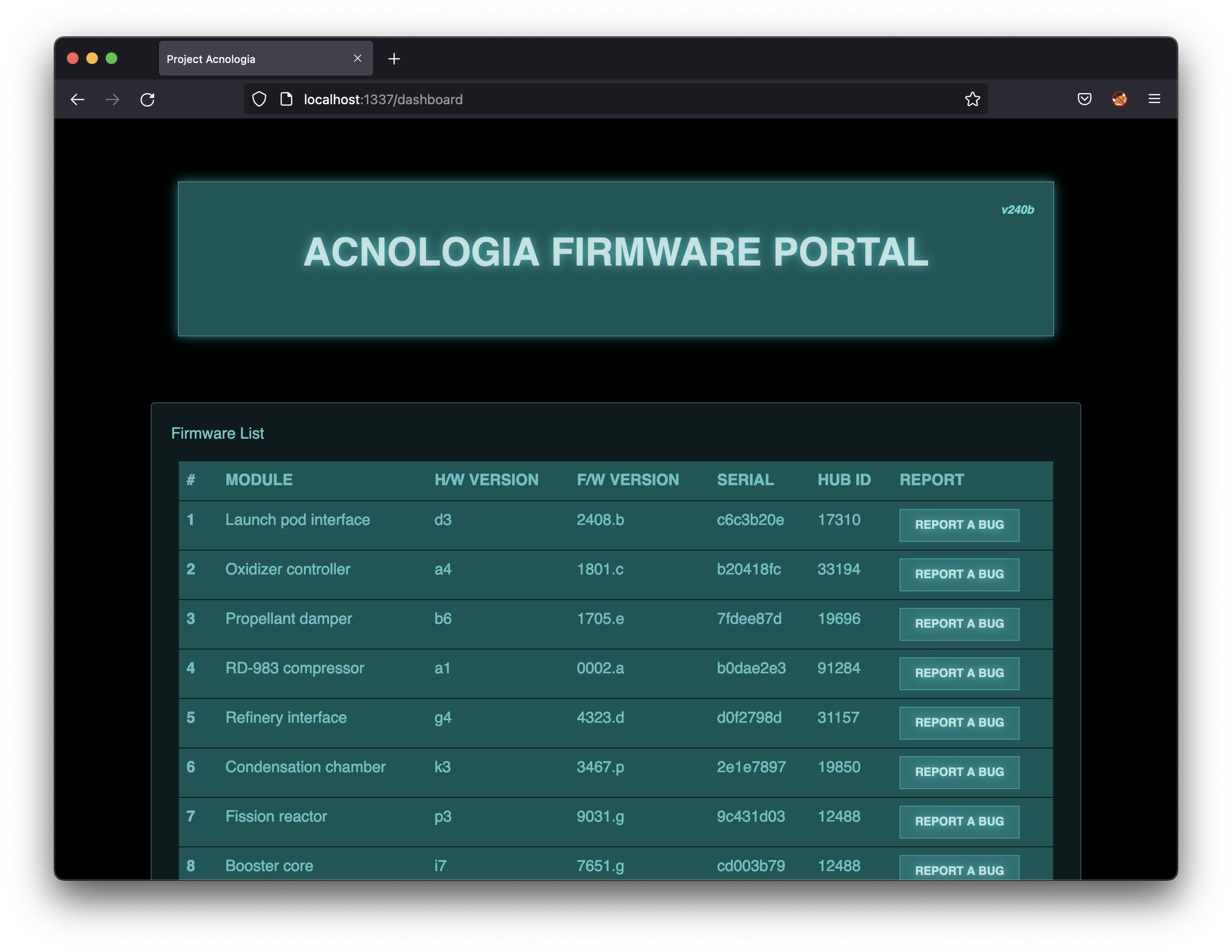Open a new tab with plus button
This screenshot has height=952, width=1232.
click(394, 59)
